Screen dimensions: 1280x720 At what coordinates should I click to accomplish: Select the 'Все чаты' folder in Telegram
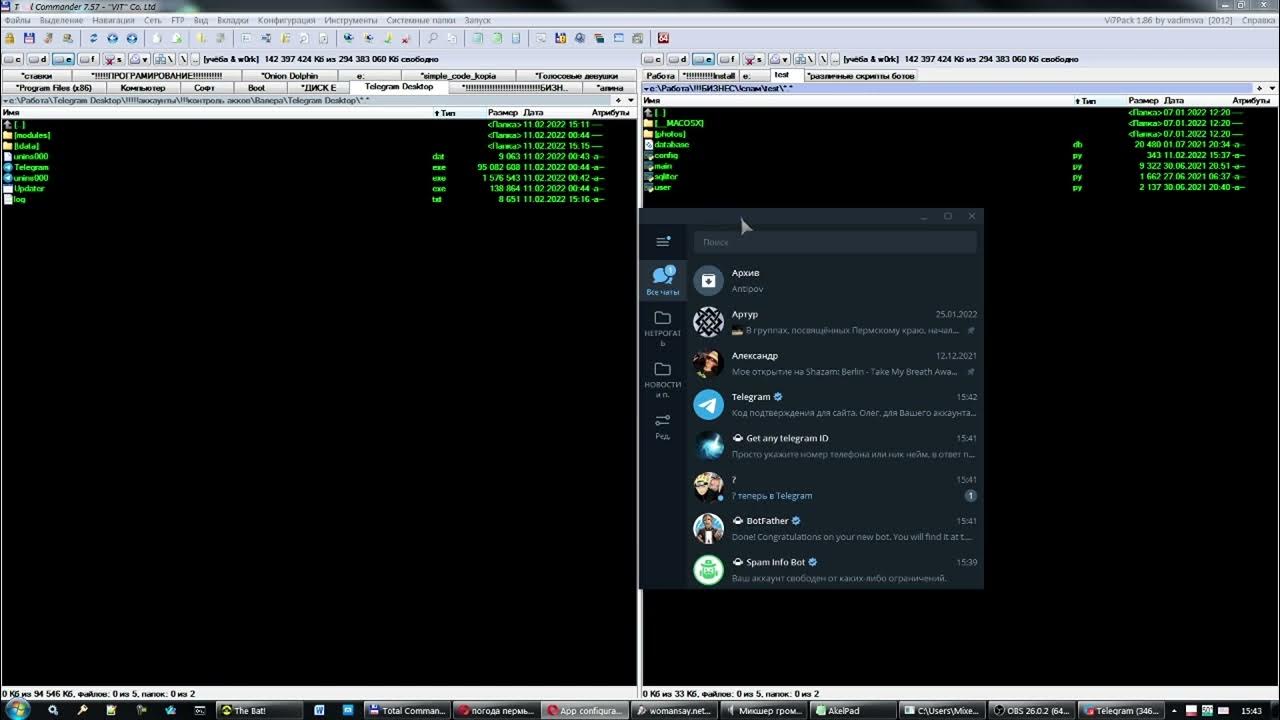pyautogui.click(x=662, y=281)
